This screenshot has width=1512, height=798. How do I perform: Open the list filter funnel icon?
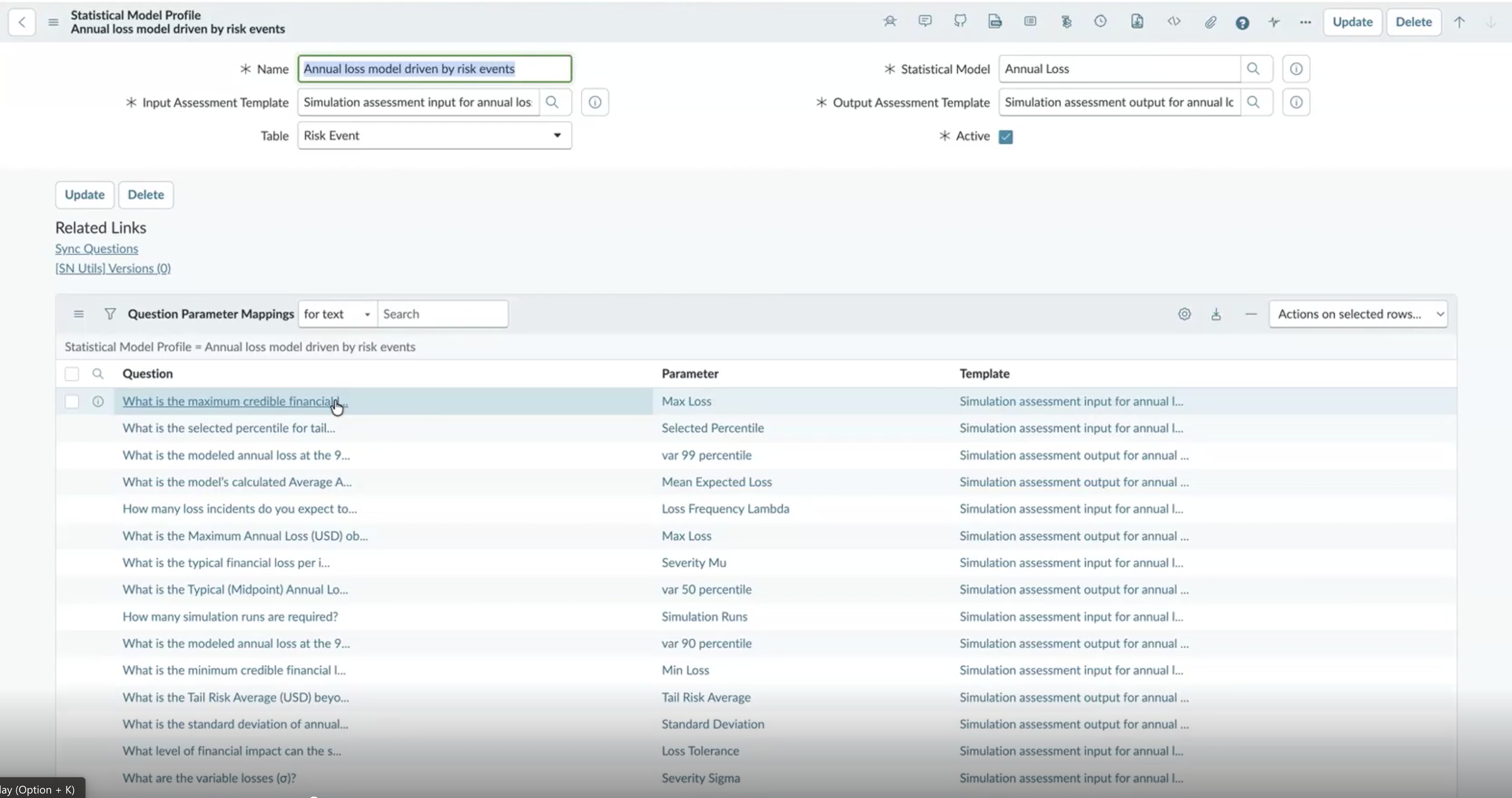pos(110,314)
